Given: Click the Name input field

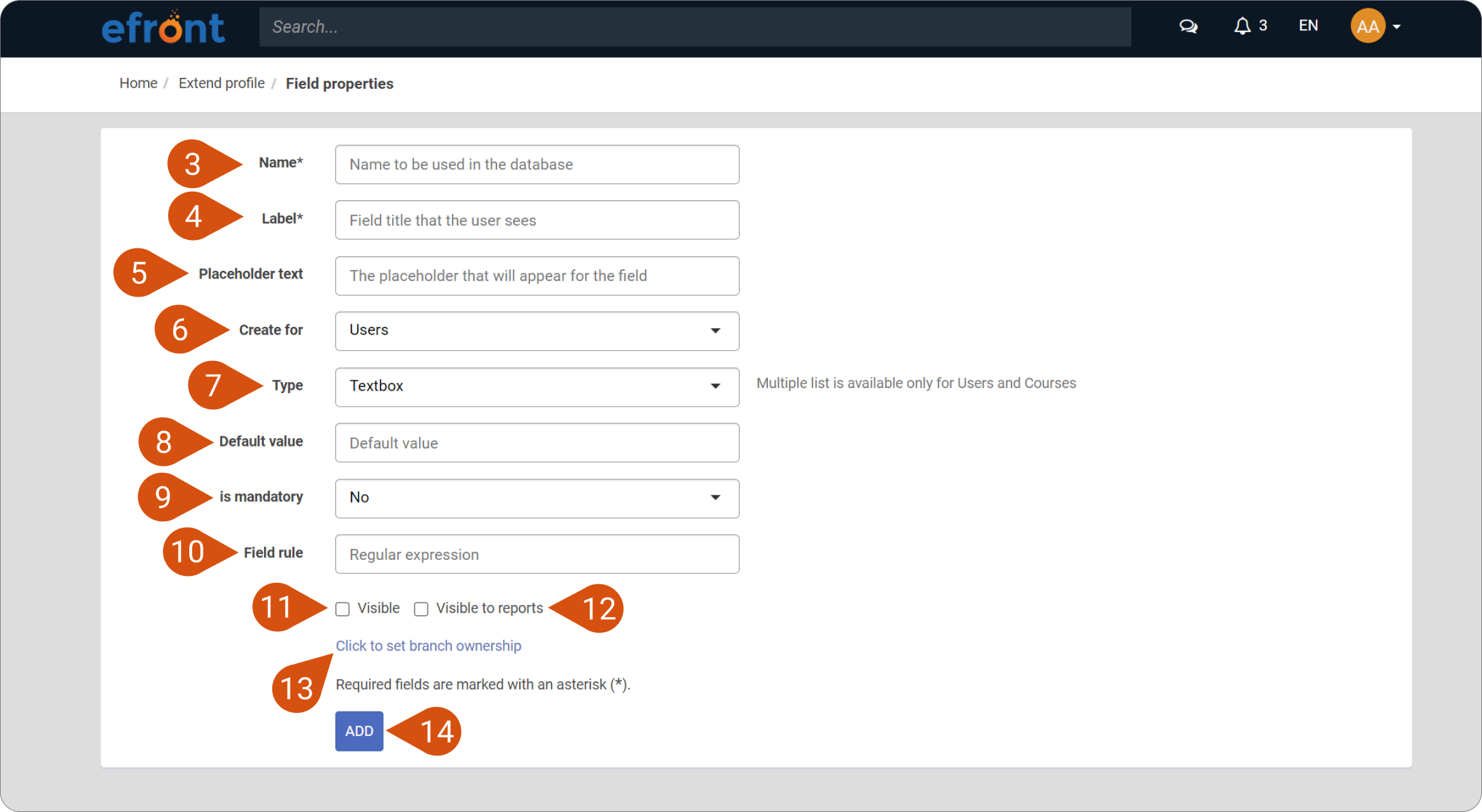Looking at the screenshot, I should coord(537,165).
